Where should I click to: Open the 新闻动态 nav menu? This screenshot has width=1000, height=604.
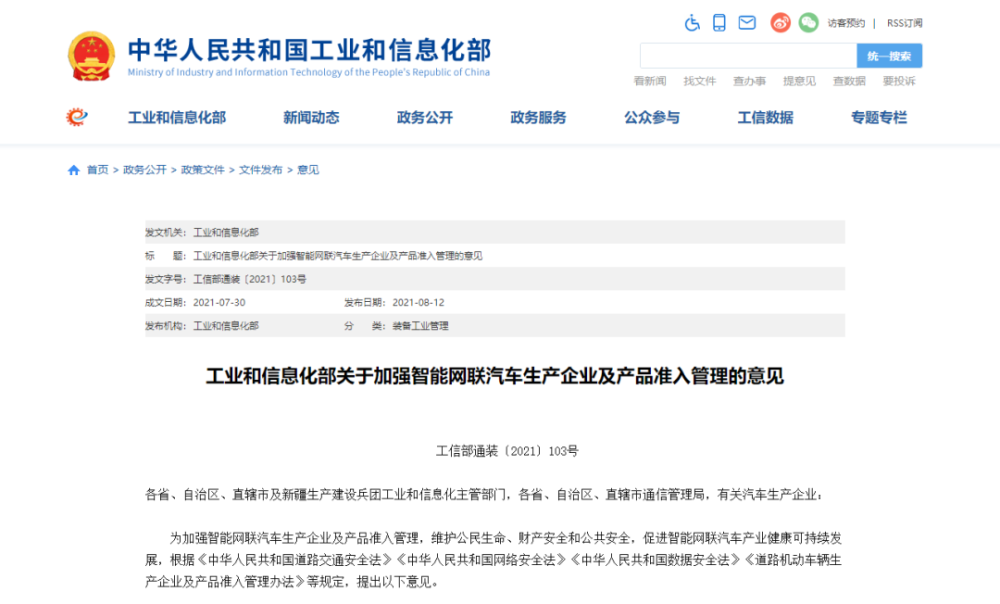click(311, 117)
